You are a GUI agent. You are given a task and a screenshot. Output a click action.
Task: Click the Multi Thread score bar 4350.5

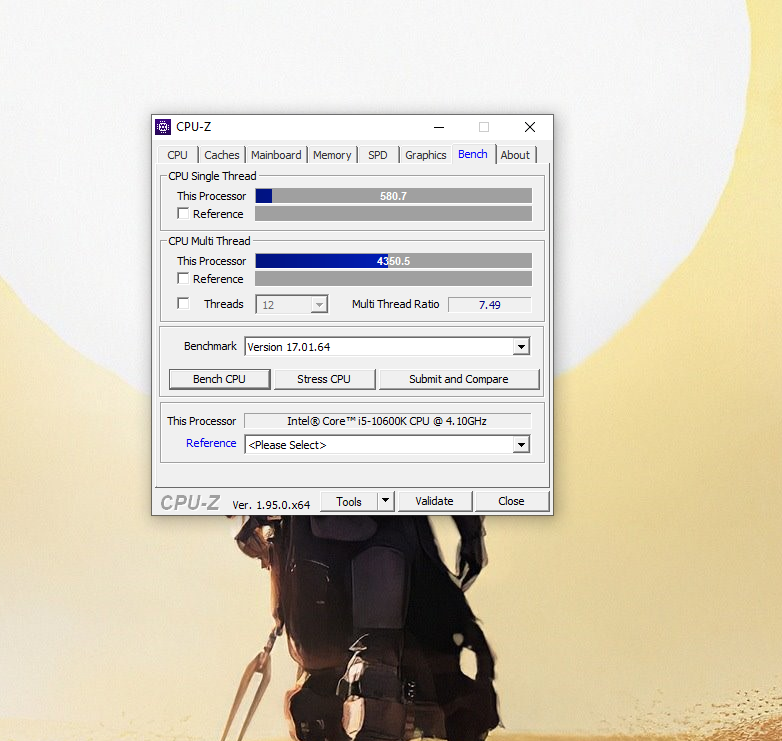[393, 261]
